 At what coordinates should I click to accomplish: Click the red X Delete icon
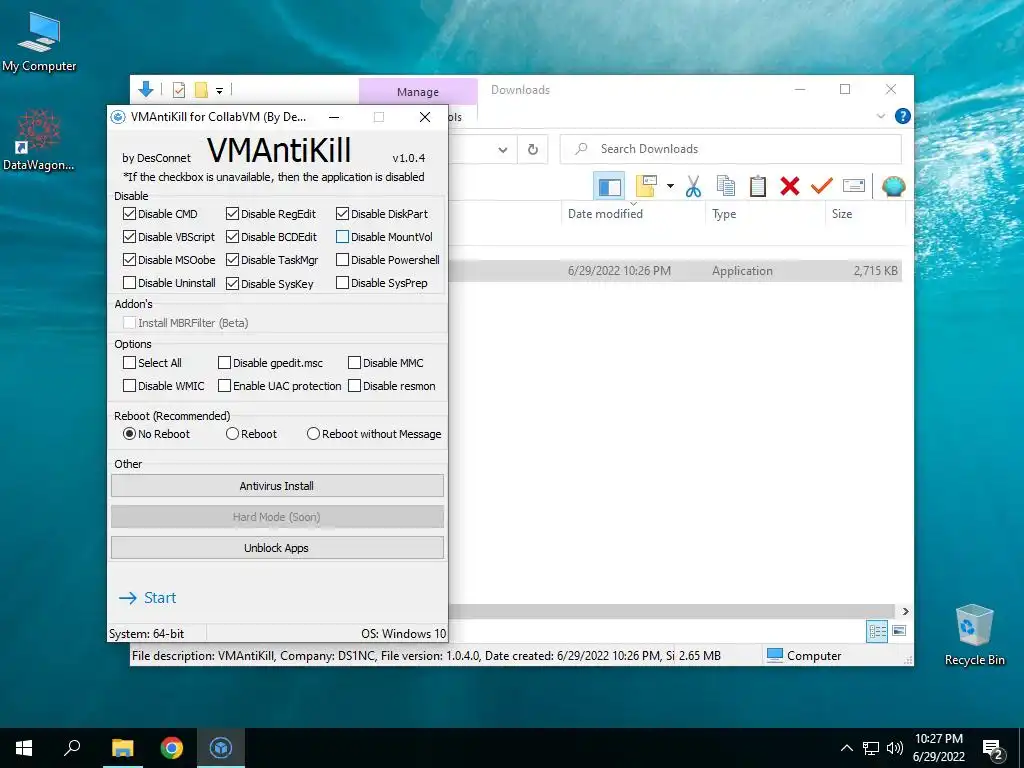coord(790,187)
